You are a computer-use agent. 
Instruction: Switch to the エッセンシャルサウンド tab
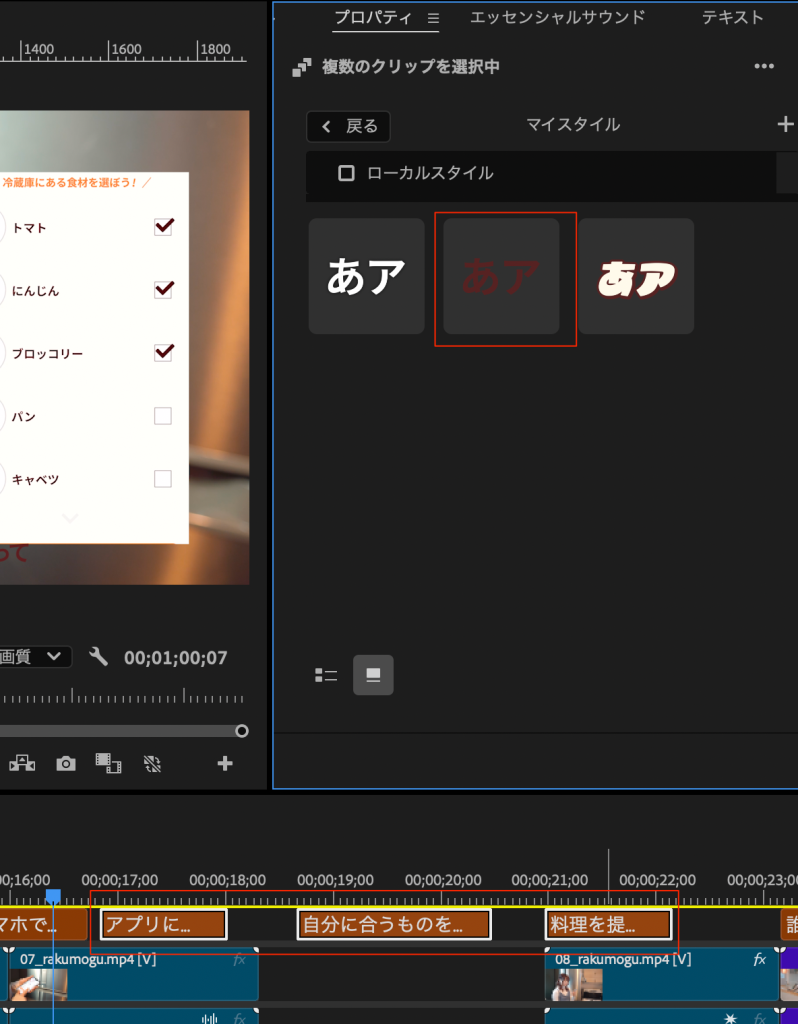[x=557, y=17]
